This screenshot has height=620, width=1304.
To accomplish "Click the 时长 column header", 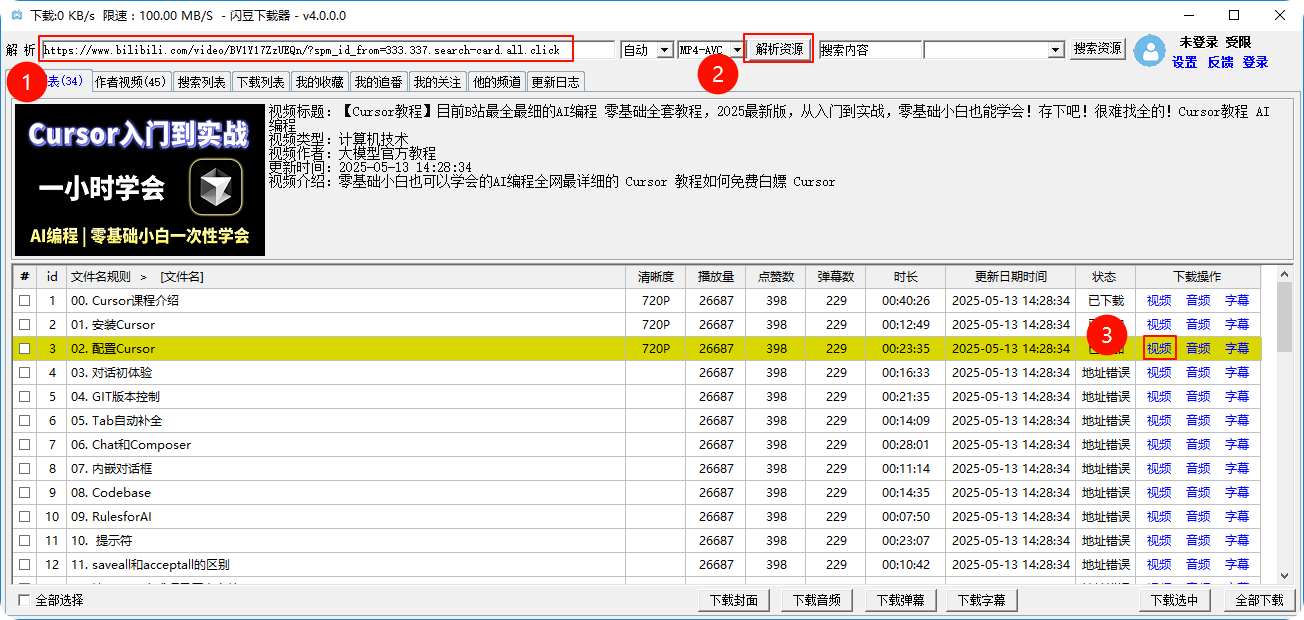I will [x=906, y=277].
